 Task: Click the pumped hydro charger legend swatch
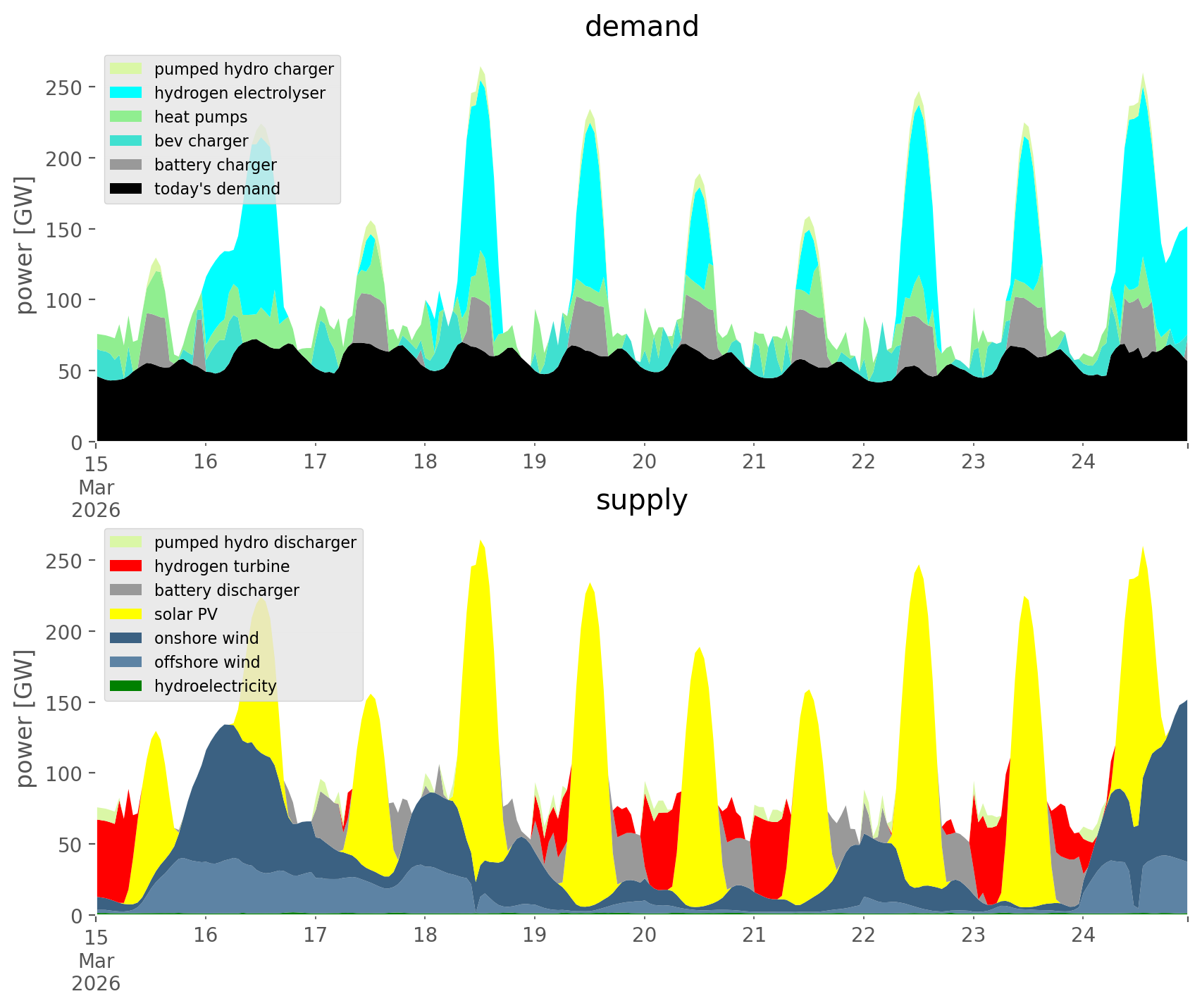pos(127,69)
